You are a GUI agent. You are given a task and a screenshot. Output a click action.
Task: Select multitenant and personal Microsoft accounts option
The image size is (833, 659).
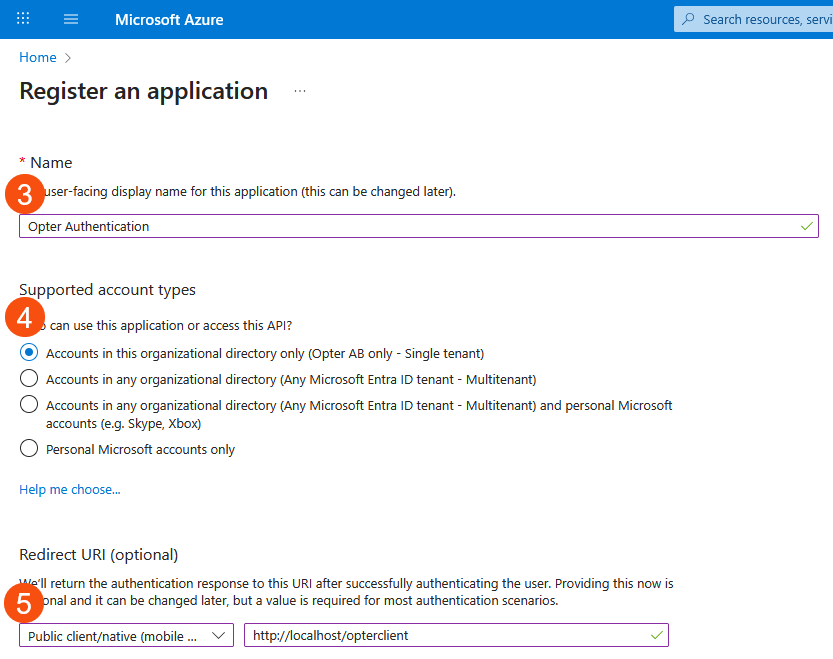pyautogui.click(x=29, y=405)
